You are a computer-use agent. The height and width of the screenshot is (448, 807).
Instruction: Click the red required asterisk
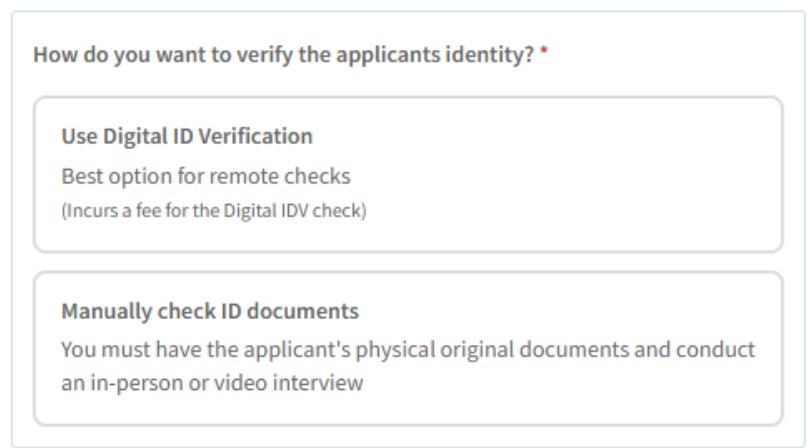543,51
